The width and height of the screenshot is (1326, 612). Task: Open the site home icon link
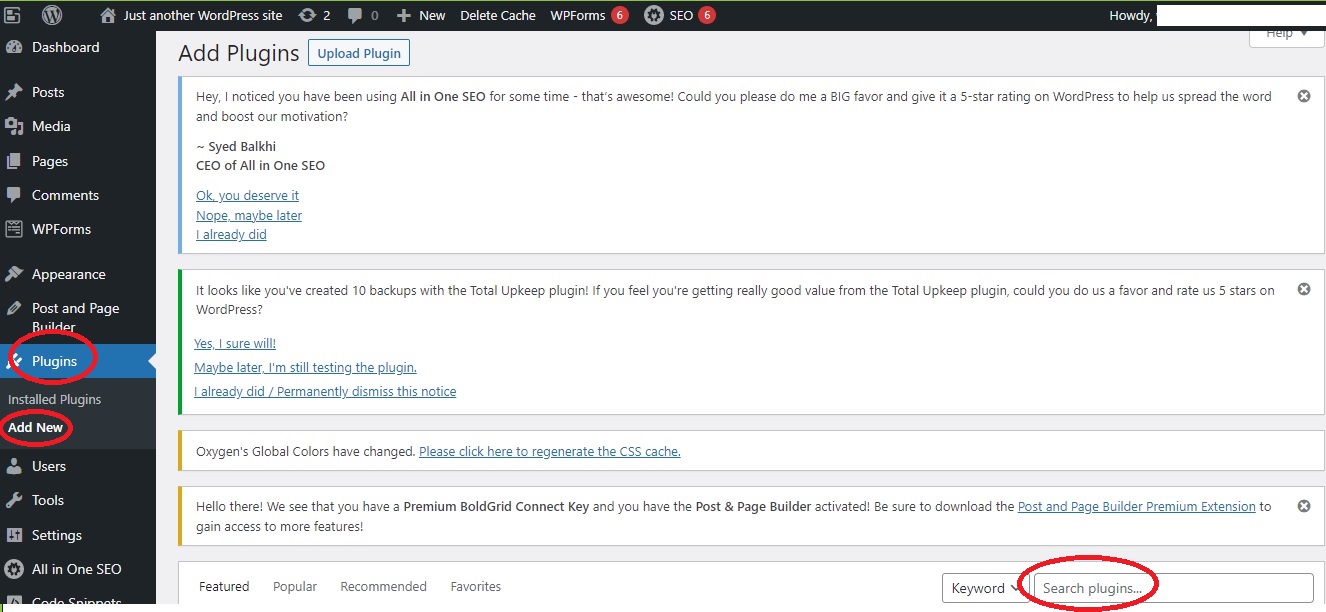(108, 15)
